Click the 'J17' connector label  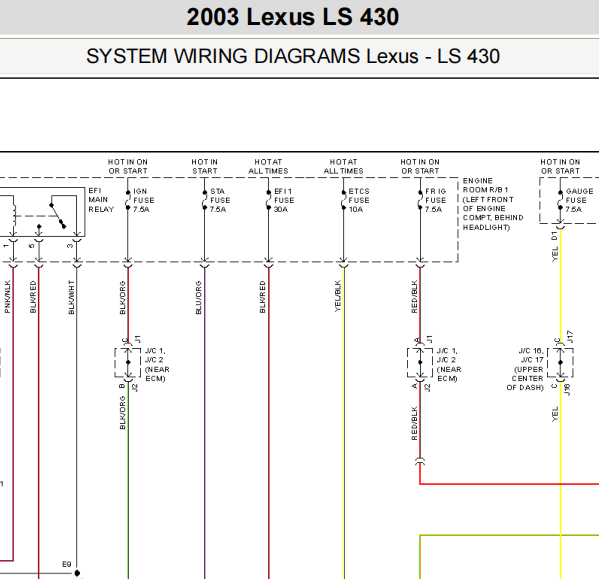(x=570, y=336)
